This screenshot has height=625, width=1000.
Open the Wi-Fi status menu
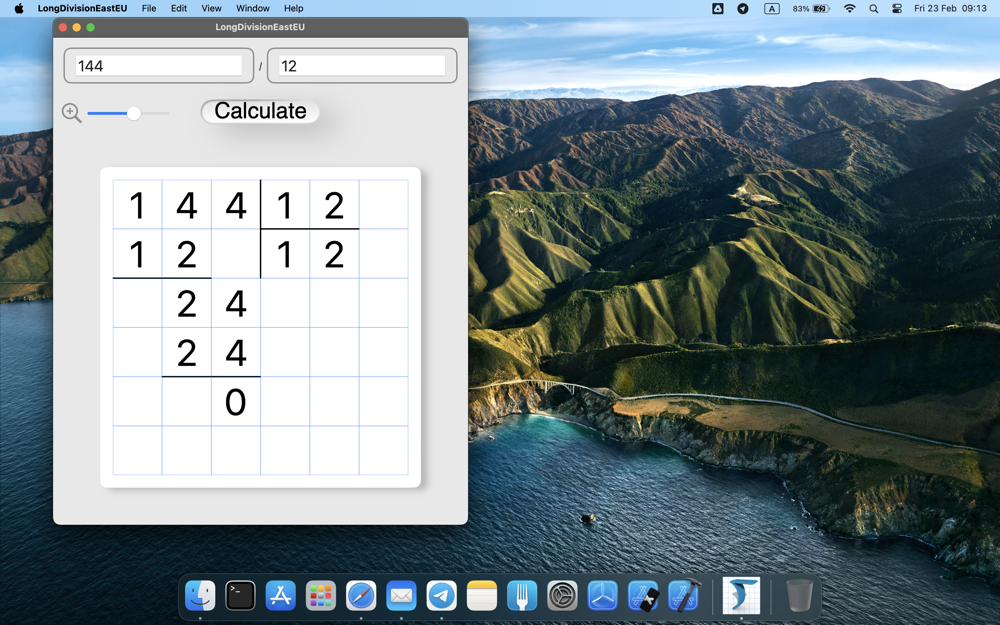[x=849, y=8]
